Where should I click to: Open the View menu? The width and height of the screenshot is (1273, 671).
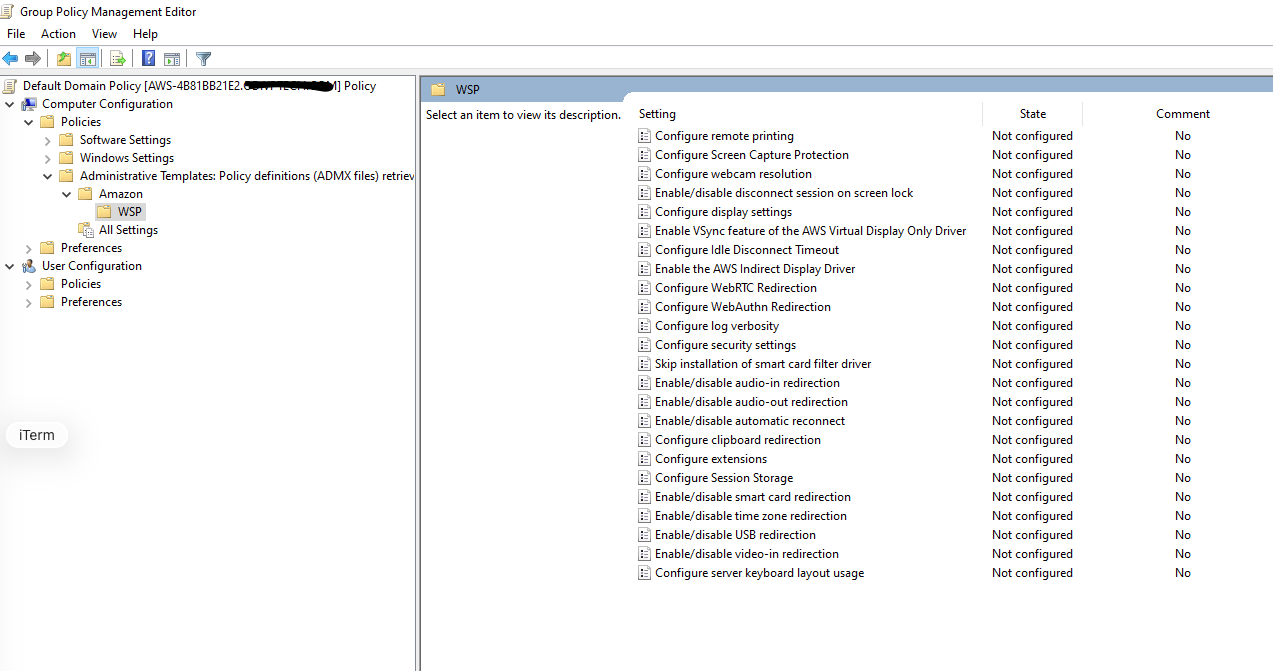point(104,34)
